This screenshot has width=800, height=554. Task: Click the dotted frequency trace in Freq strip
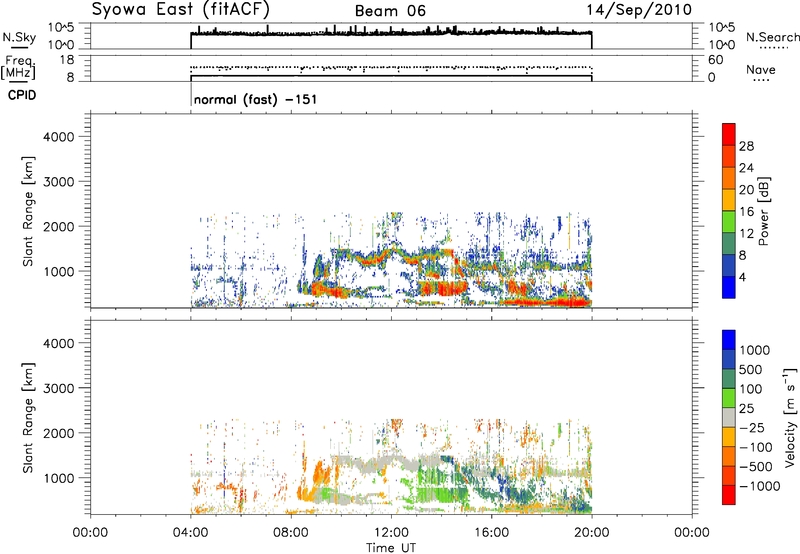(391, 67)
